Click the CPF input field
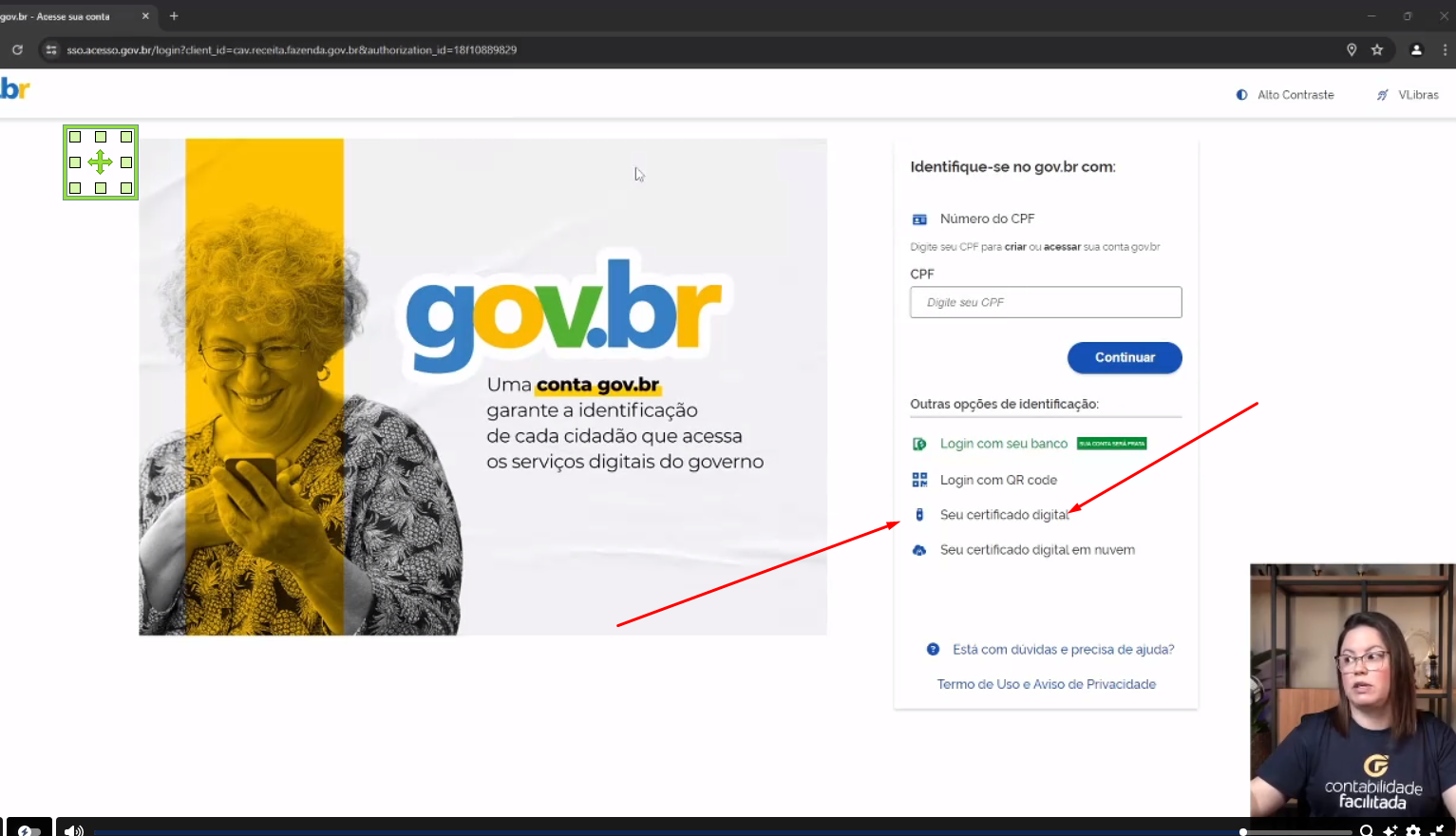The image size is (1456, 836). coord(1046,302)
